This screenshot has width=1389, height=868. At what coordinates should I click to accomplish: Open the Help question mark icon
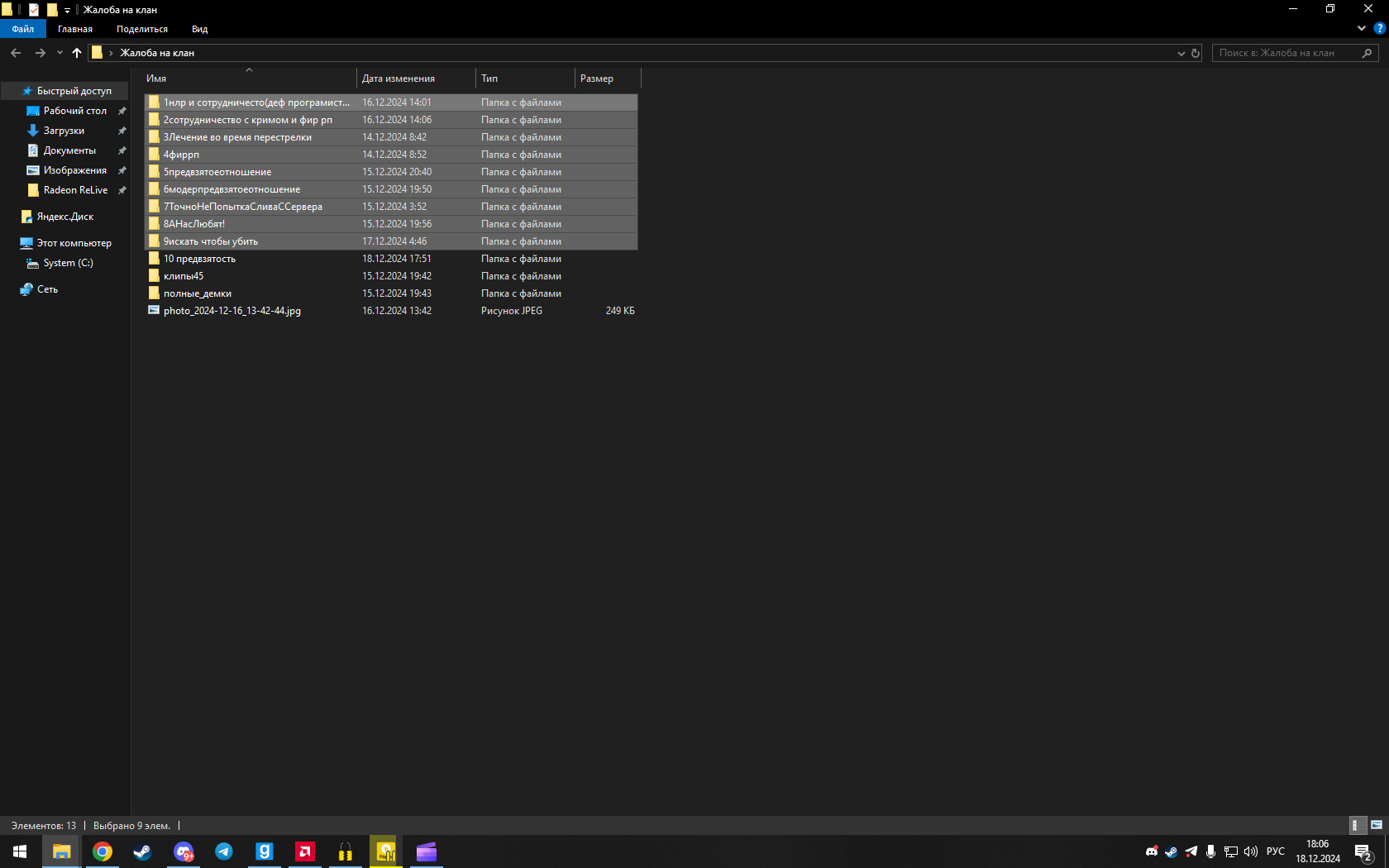(1379, 28)
